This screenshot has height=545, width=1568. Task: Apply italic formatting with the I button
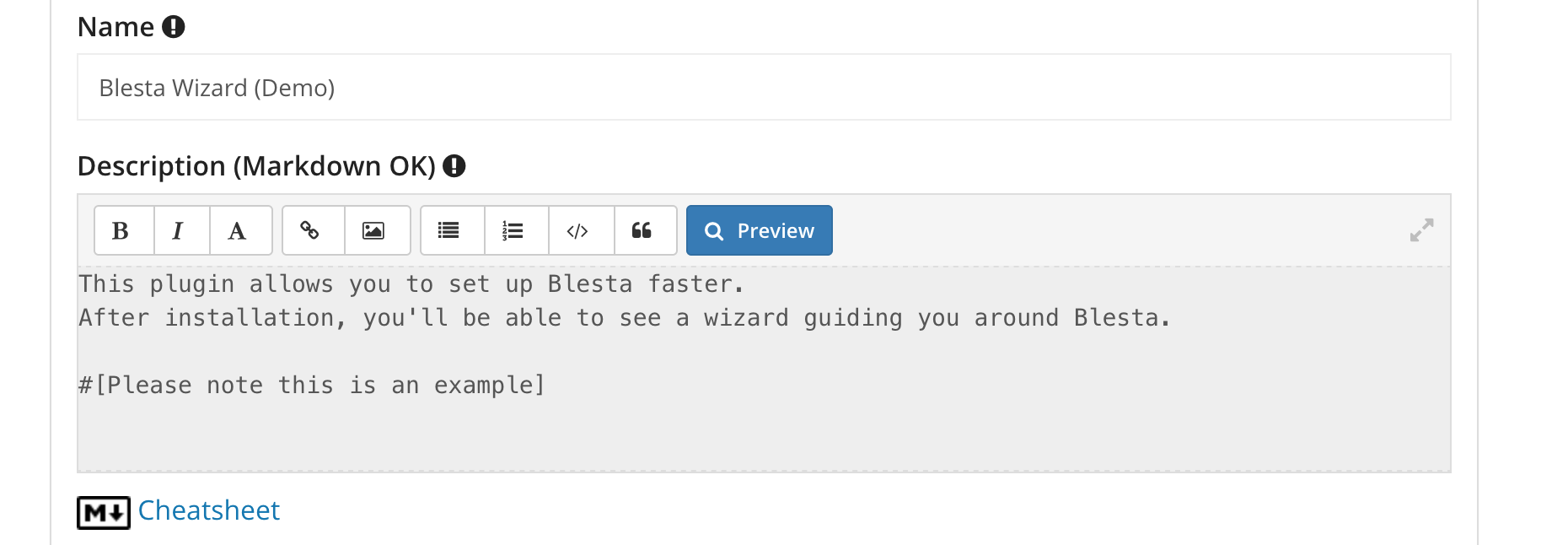178,230
